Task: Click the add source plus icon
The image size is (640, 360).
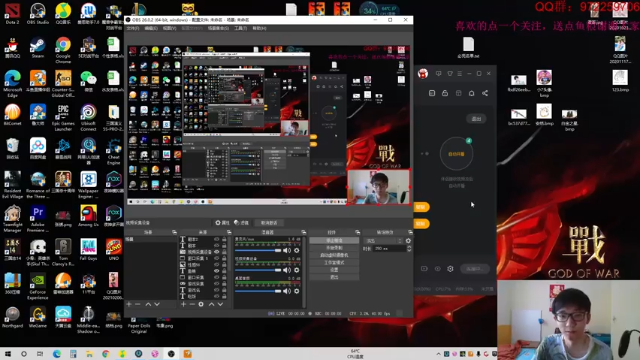Action: click(183, 304)
